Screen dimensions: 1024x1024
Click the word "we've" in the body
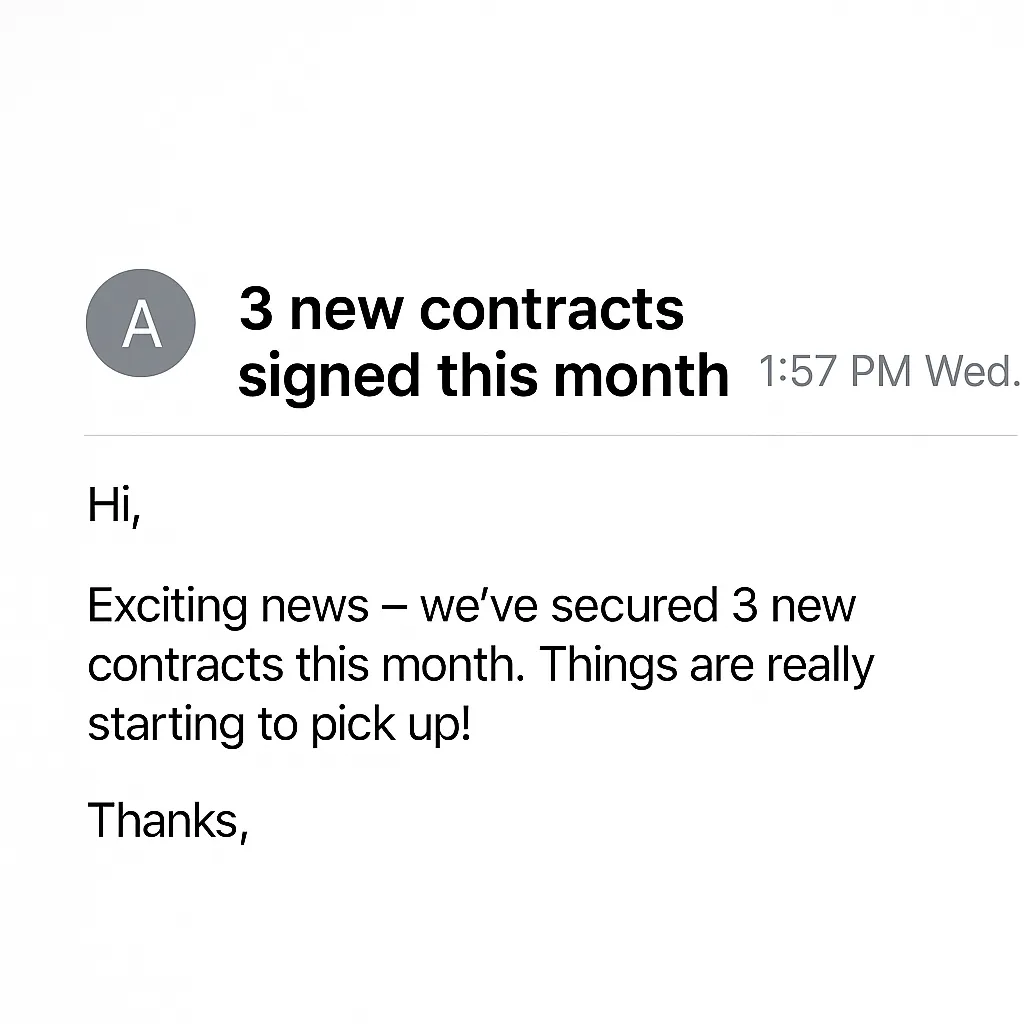479,605
